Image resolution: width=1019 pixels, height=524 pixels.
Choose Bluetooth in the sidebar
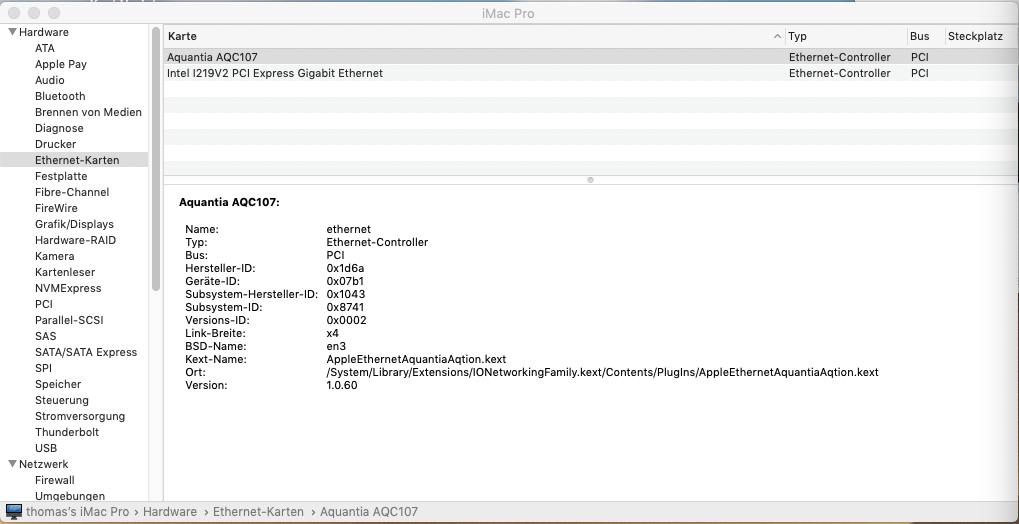[60, 96]
